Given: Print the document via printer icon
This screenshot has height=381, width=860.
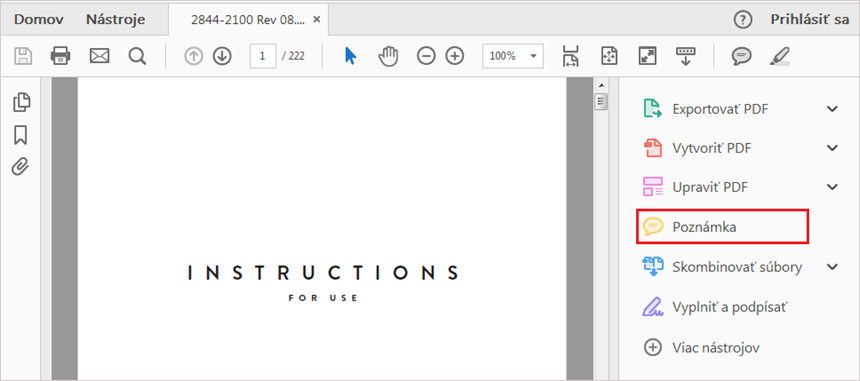Looking at the screenshot, I should [60, 56].
